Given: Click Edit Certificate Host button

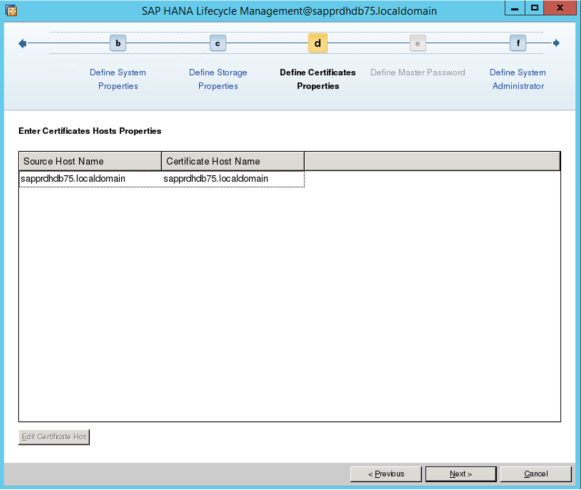Looking at the screenshot, I should pyautogui.click(x=54, y=437).
